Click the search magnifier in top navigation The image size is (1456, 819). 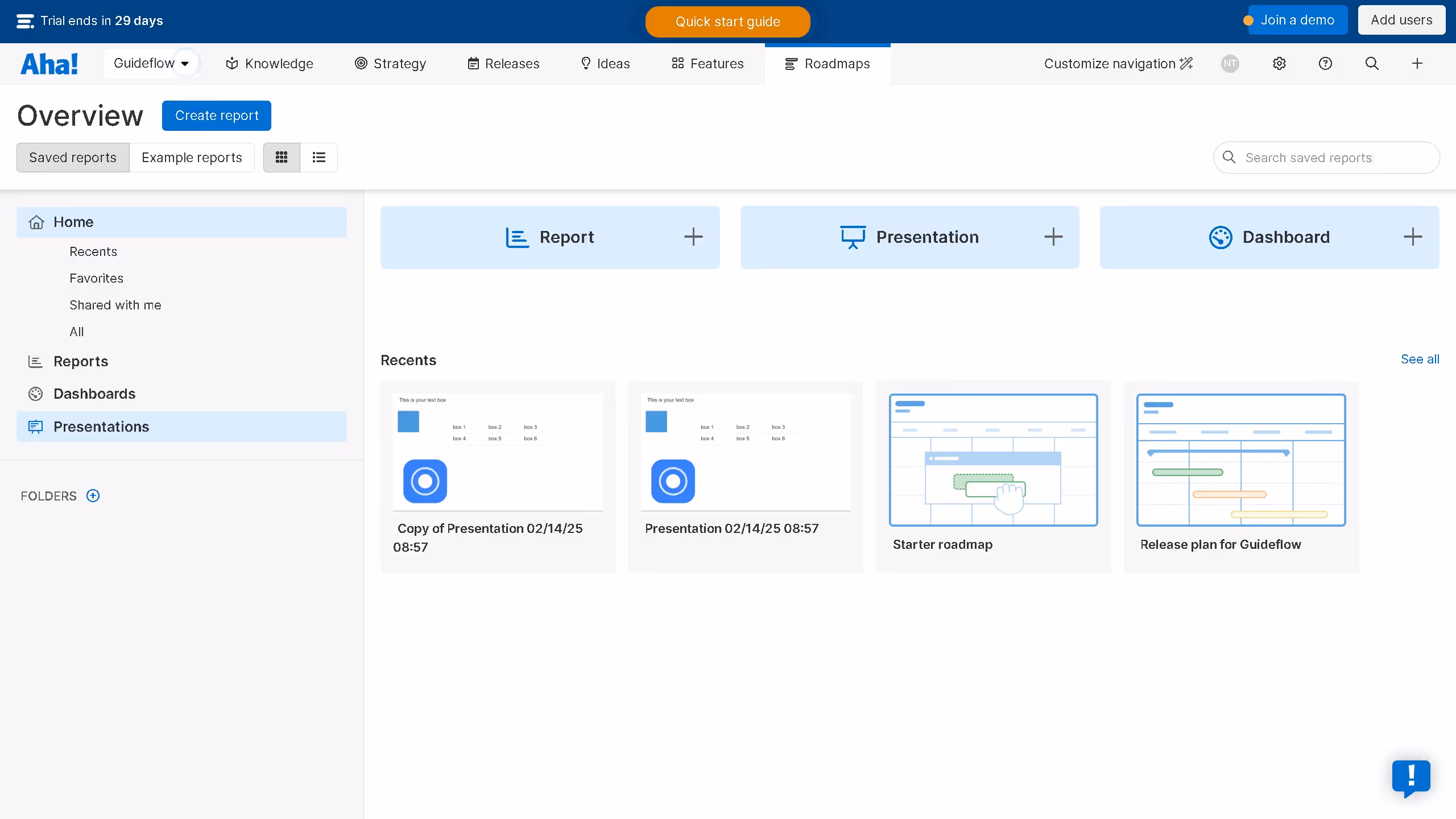pyautogui.click(x=1372, y=64)
